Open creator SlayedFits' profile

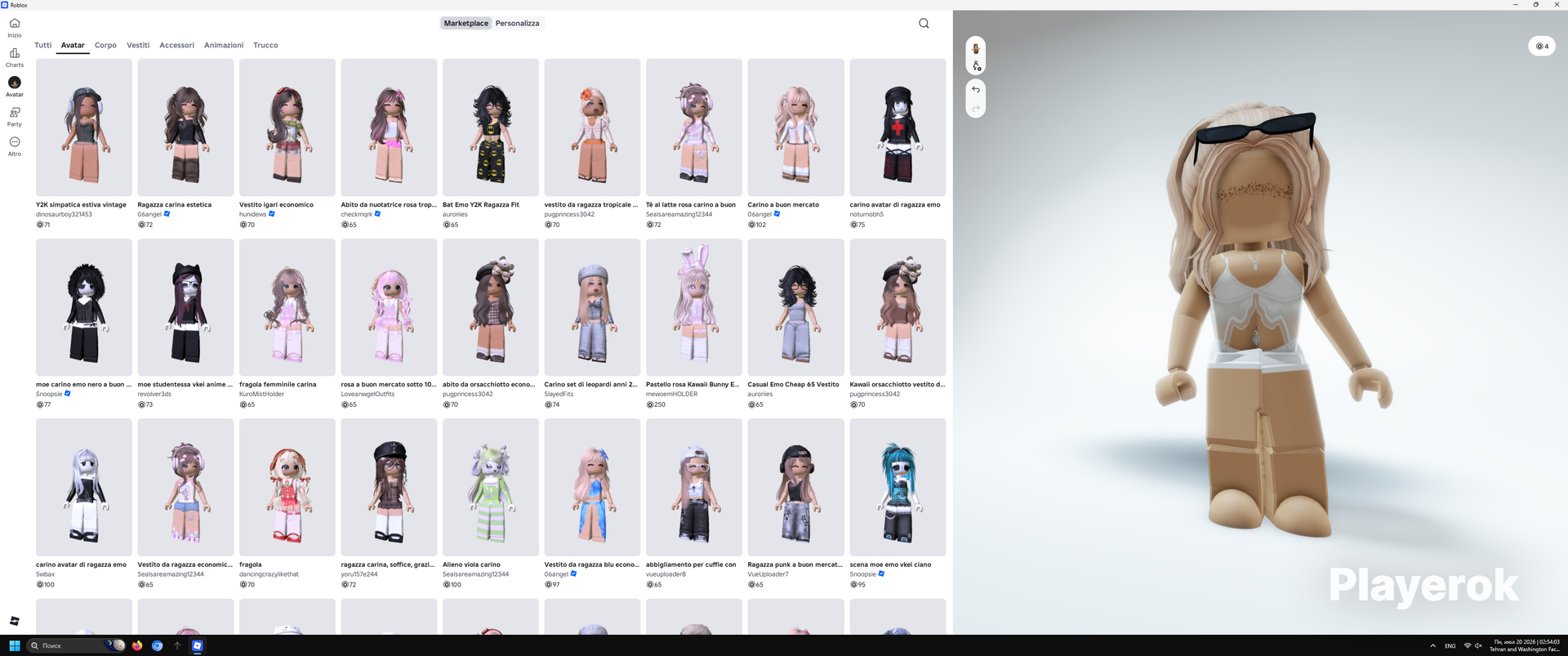[559, 395]
